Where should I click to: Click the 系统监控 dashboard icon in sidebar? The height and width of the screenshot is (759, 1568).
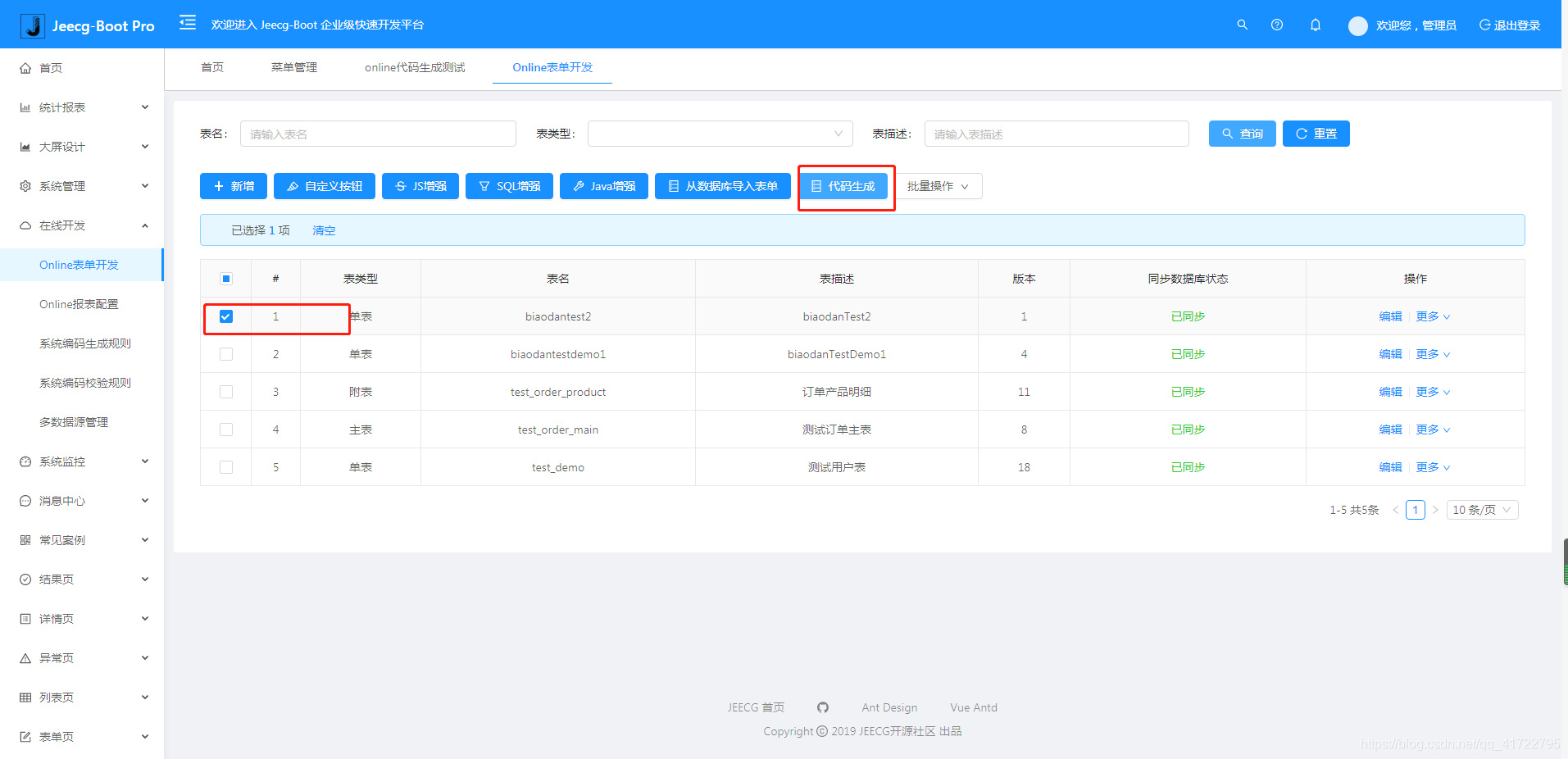tap(25, 461)
